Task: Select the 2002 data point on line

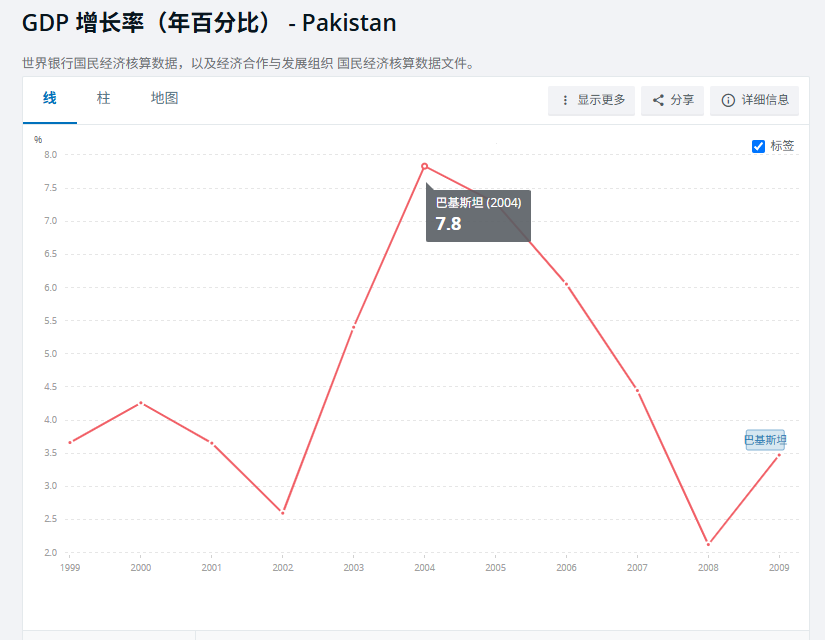Action: click(x=283, y=513)
